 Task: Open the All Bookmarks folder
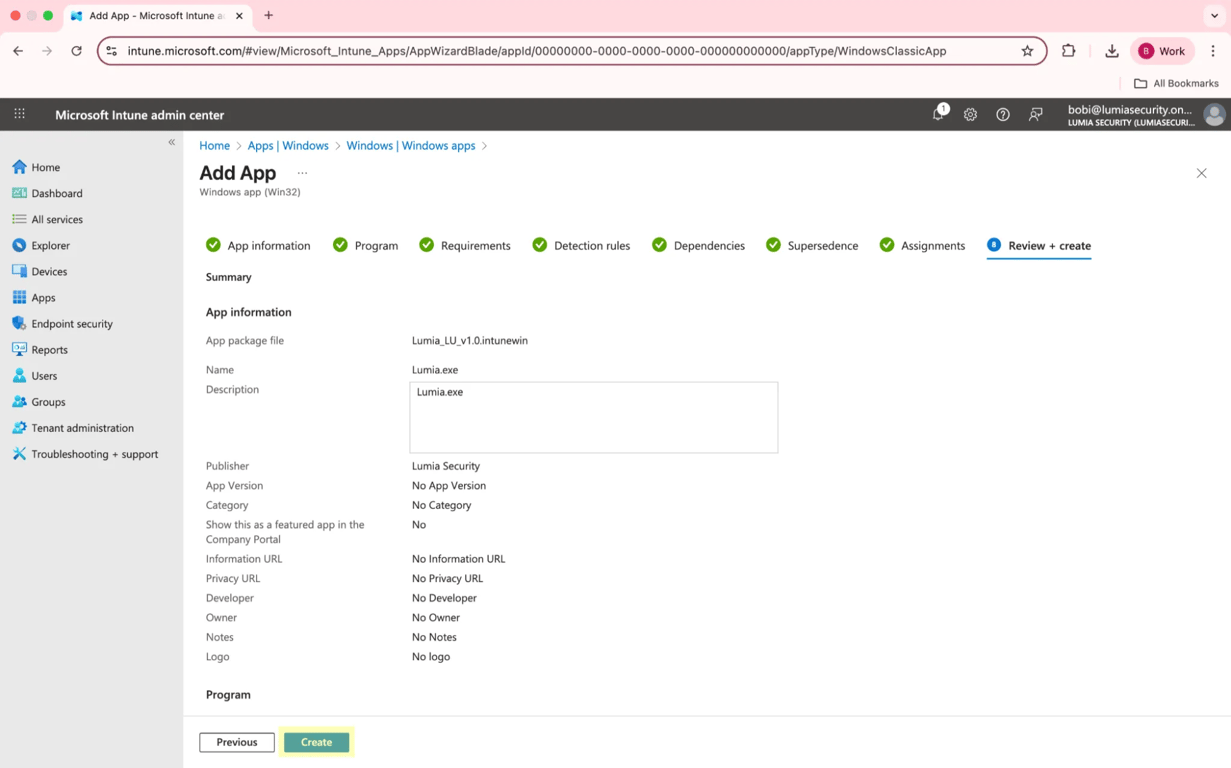click(x=1176, y=84)
